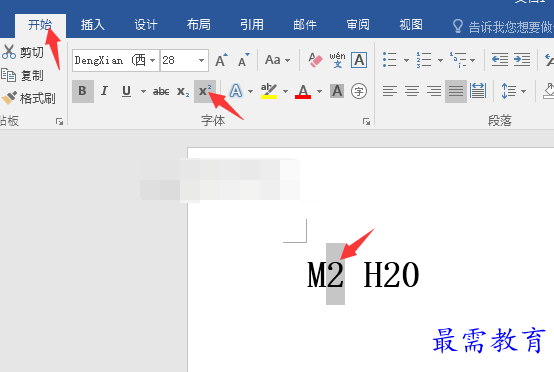Click the text H2O in document
The image size is (554, 372).
click(x=391, y=275)
